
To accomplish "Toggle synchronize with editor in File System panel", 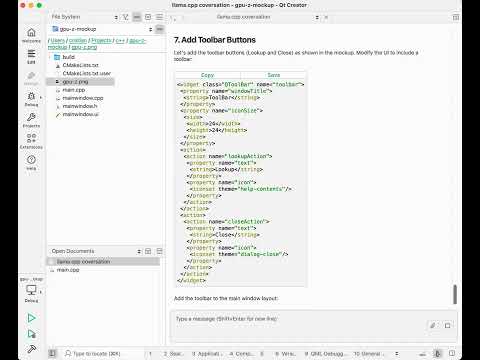I will (x=137, y=17).
